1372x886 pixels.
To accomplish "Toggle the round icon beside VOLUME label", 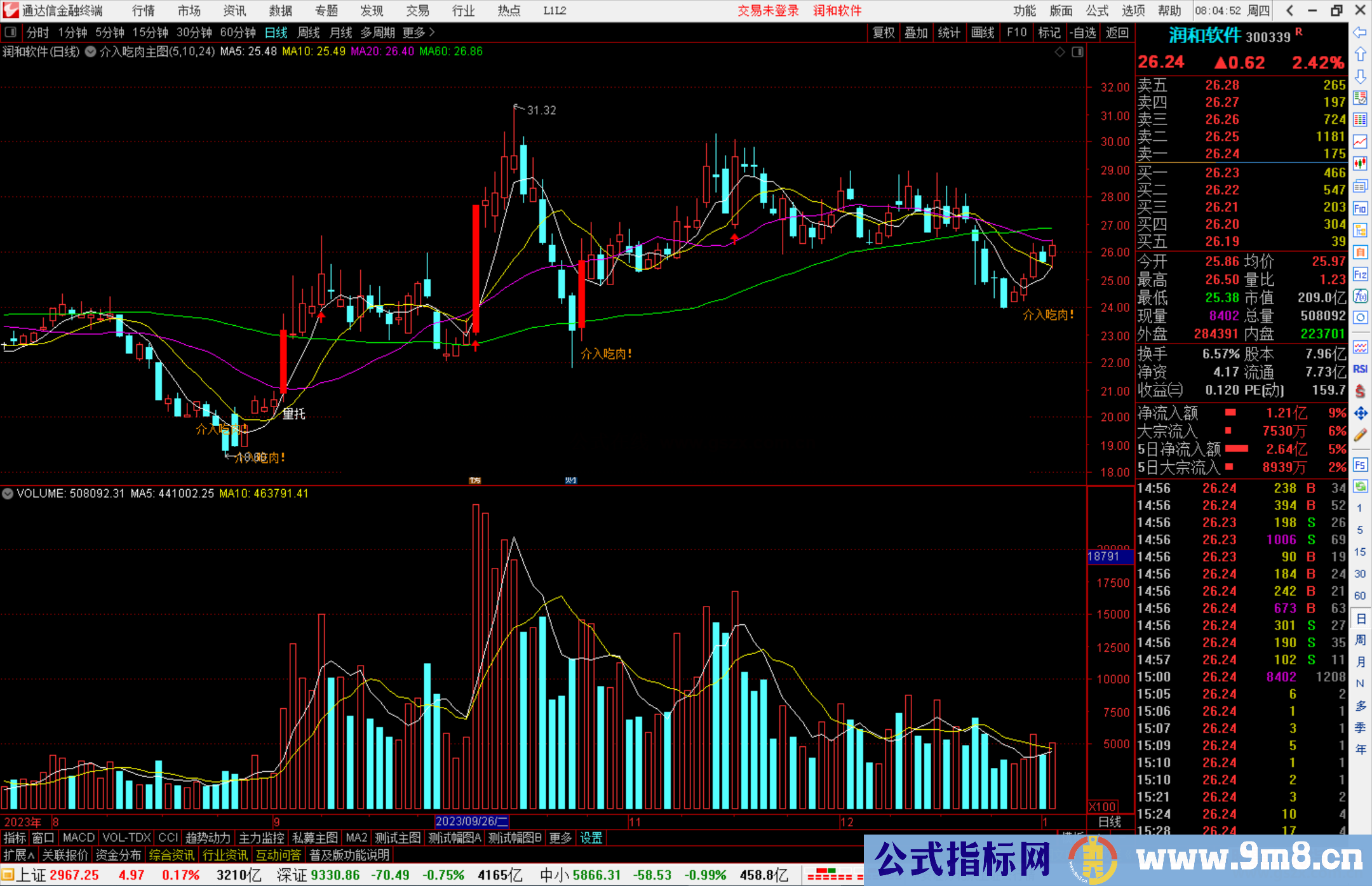I will 8,493.
